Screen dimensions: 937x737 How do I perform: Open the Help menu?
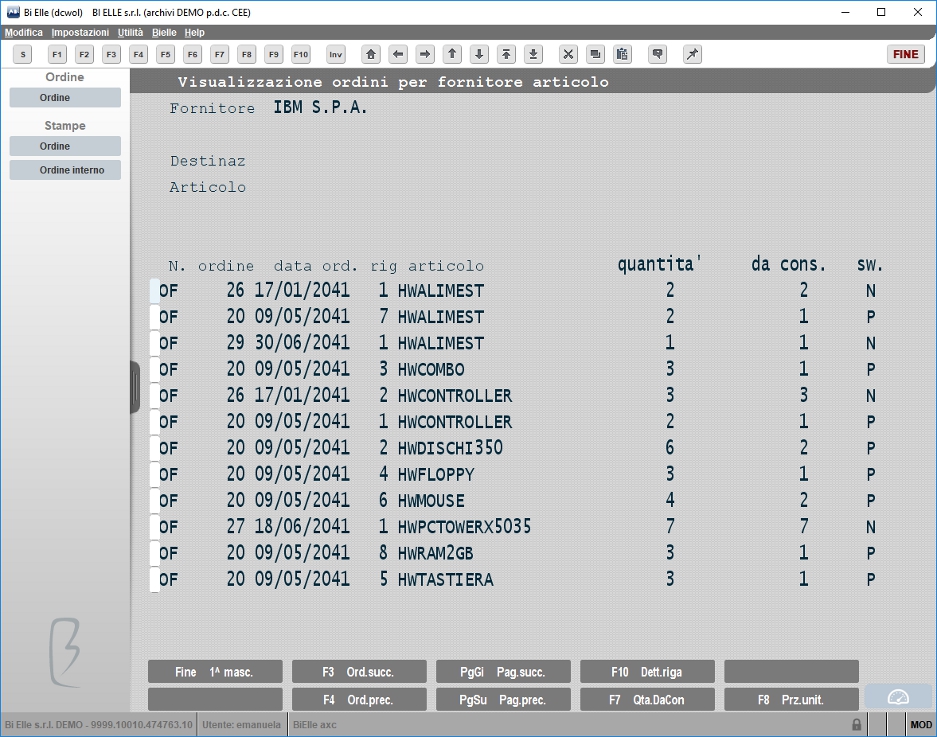[x=194, y=32]
